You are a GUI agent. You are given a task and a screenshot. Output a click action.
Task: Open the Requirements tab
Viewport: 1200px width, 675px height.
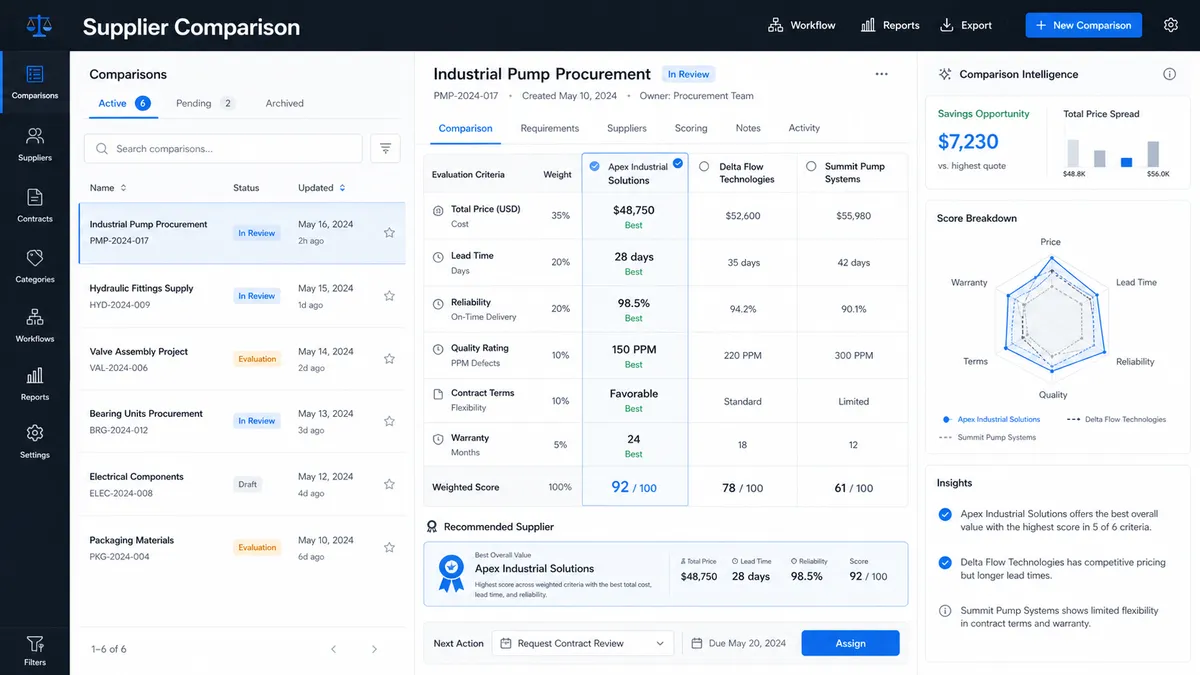tap(550, 128)
